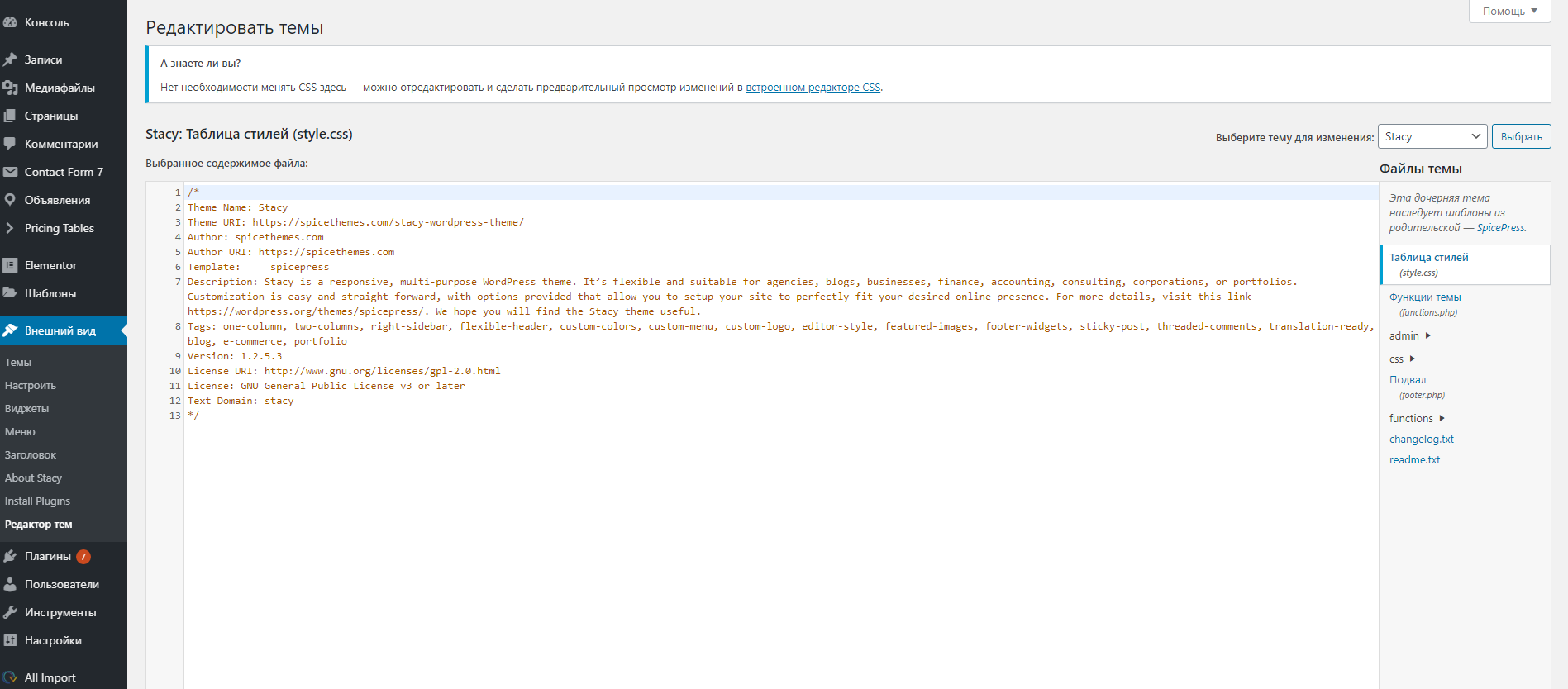Open Медиафайлы via its media icon
The image size is (1568, 689).
tap(10, 88)
